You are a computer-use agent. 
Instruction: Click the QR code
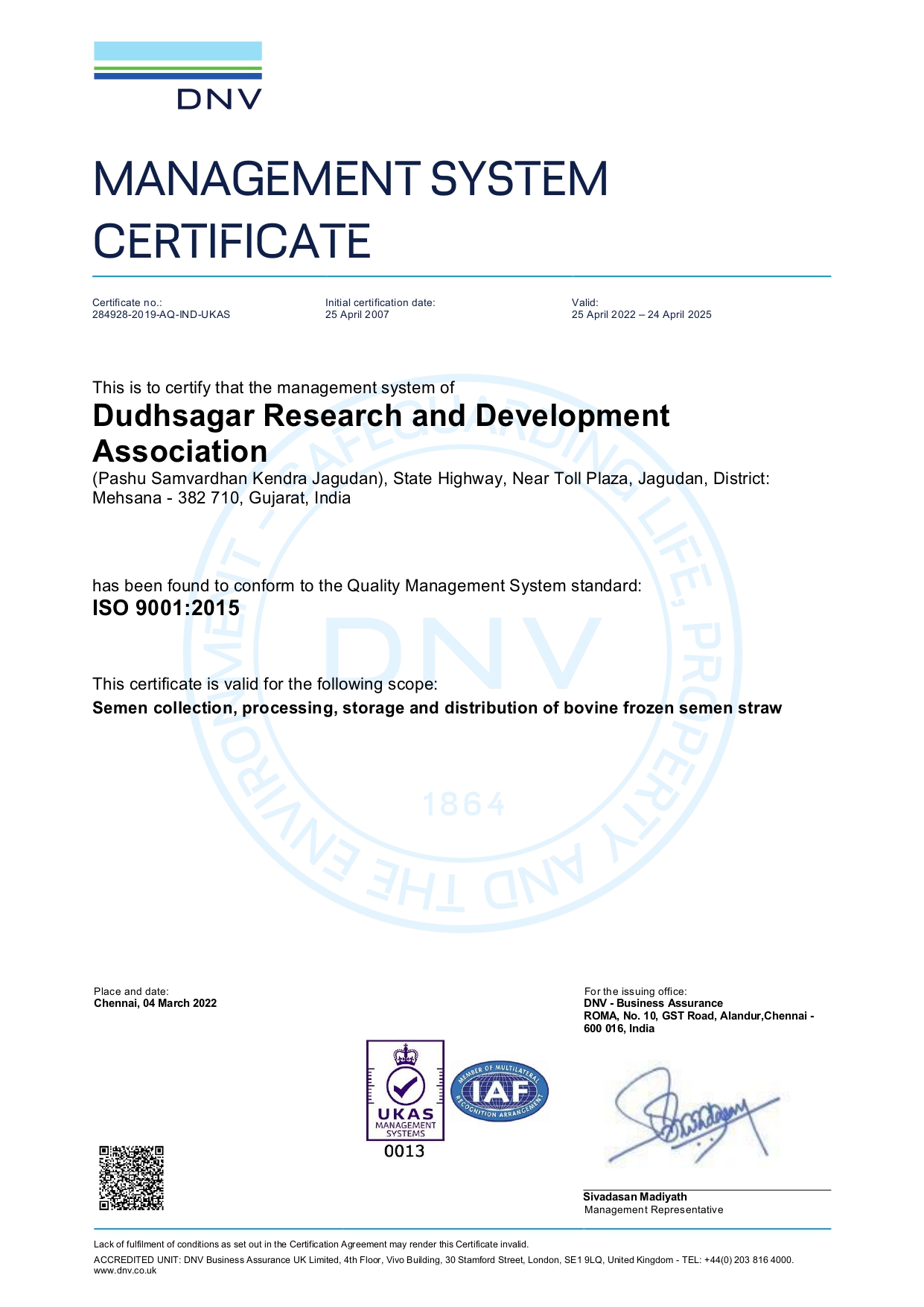[132, 1178]
